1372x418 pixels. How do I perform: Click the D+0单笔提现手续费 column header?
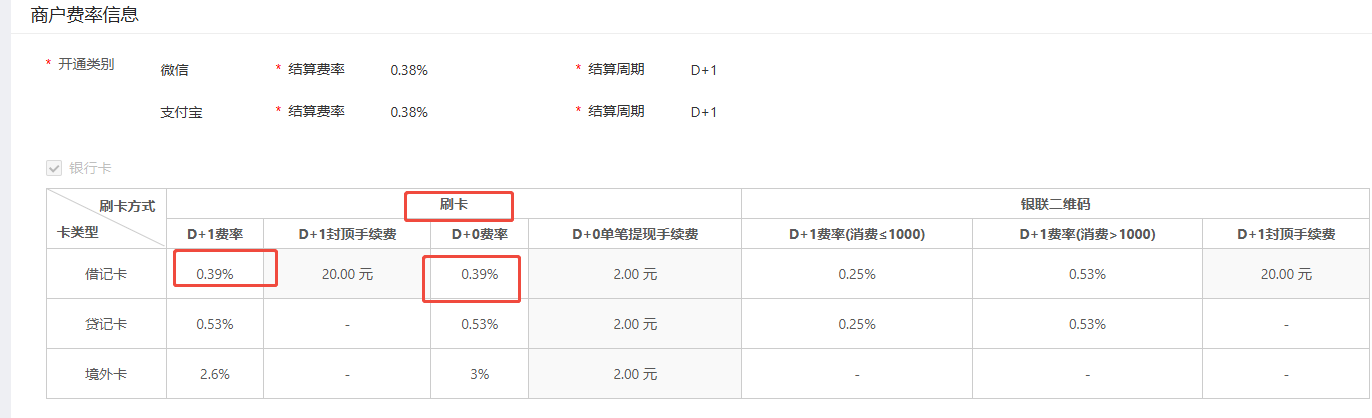(x=635, y=235)
